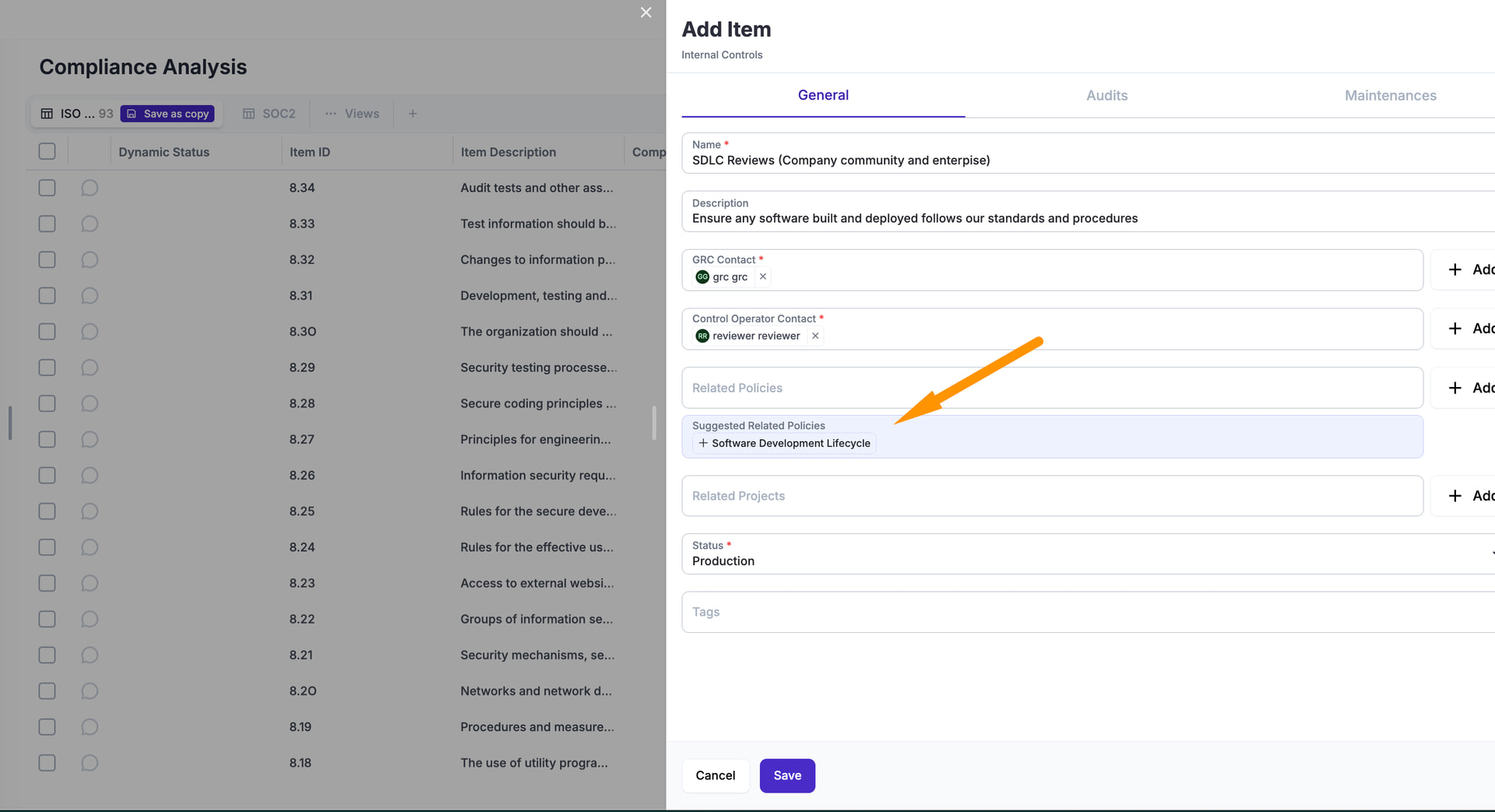This screenshot has height=812, width=1495.
Task: Close the Add Item panel with X
Action: click(x=645, y=12)
